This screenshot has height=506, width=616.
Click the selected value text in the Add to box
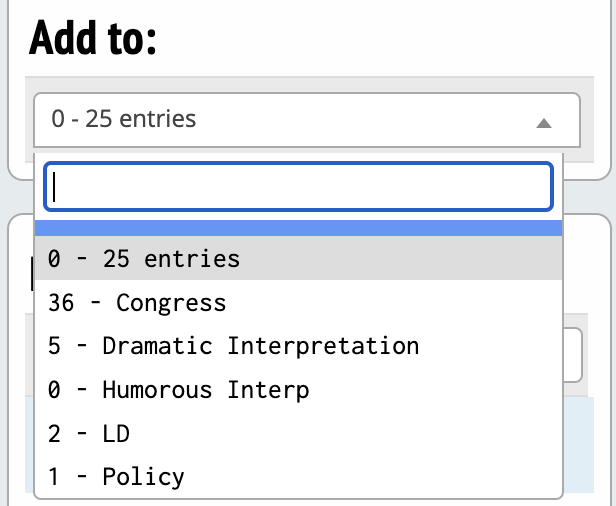click(122, 120)
